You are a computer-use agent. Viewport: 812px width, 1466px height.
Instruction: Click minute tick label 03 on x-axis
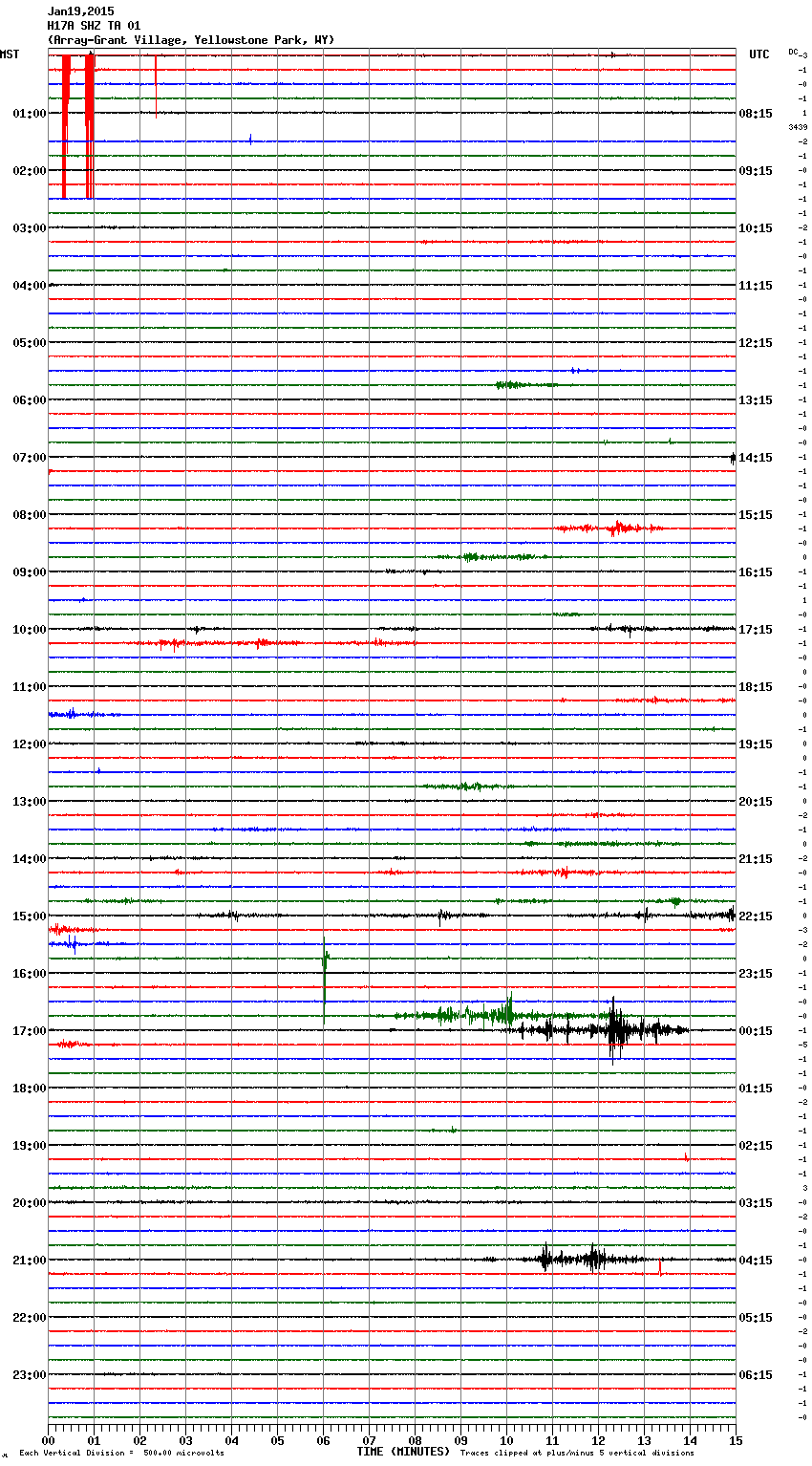click(x=186, y=1440)
